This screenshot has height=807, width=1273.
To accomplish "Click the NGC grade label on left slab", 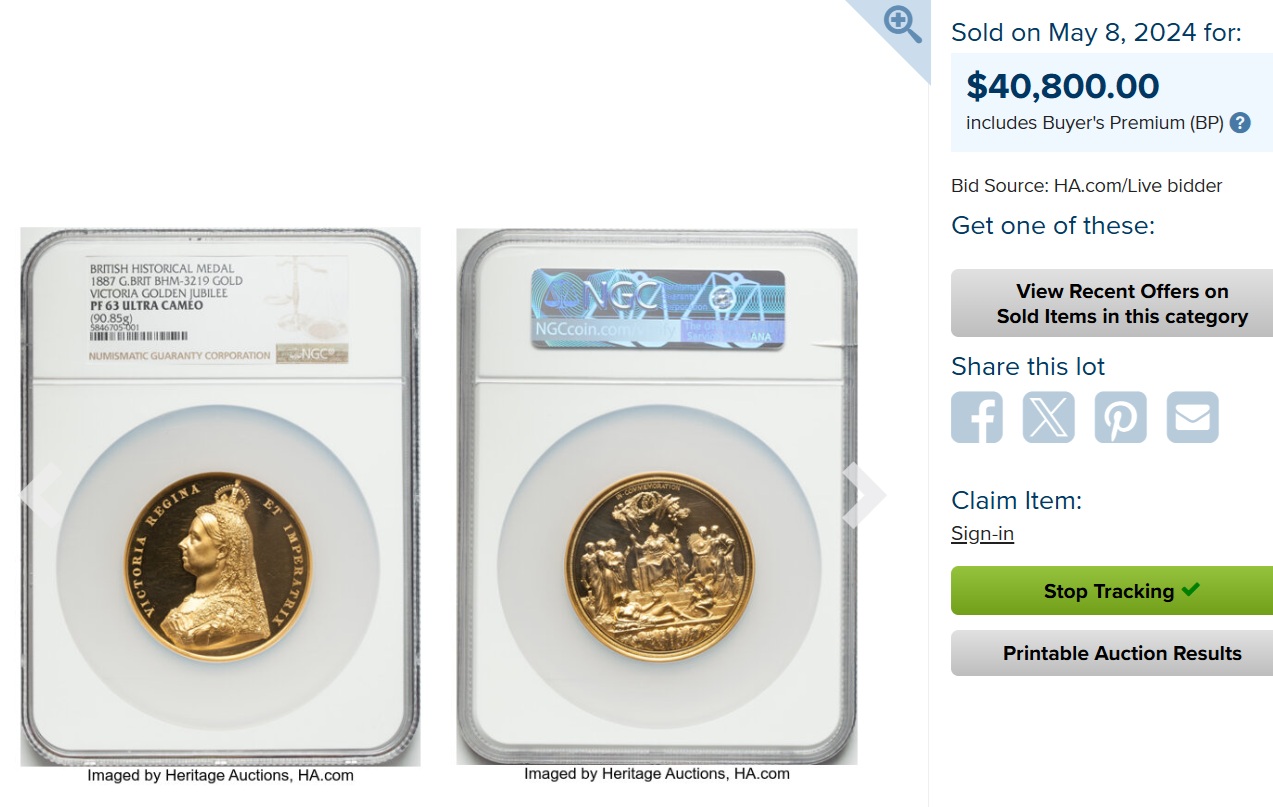I will point(218,312).
